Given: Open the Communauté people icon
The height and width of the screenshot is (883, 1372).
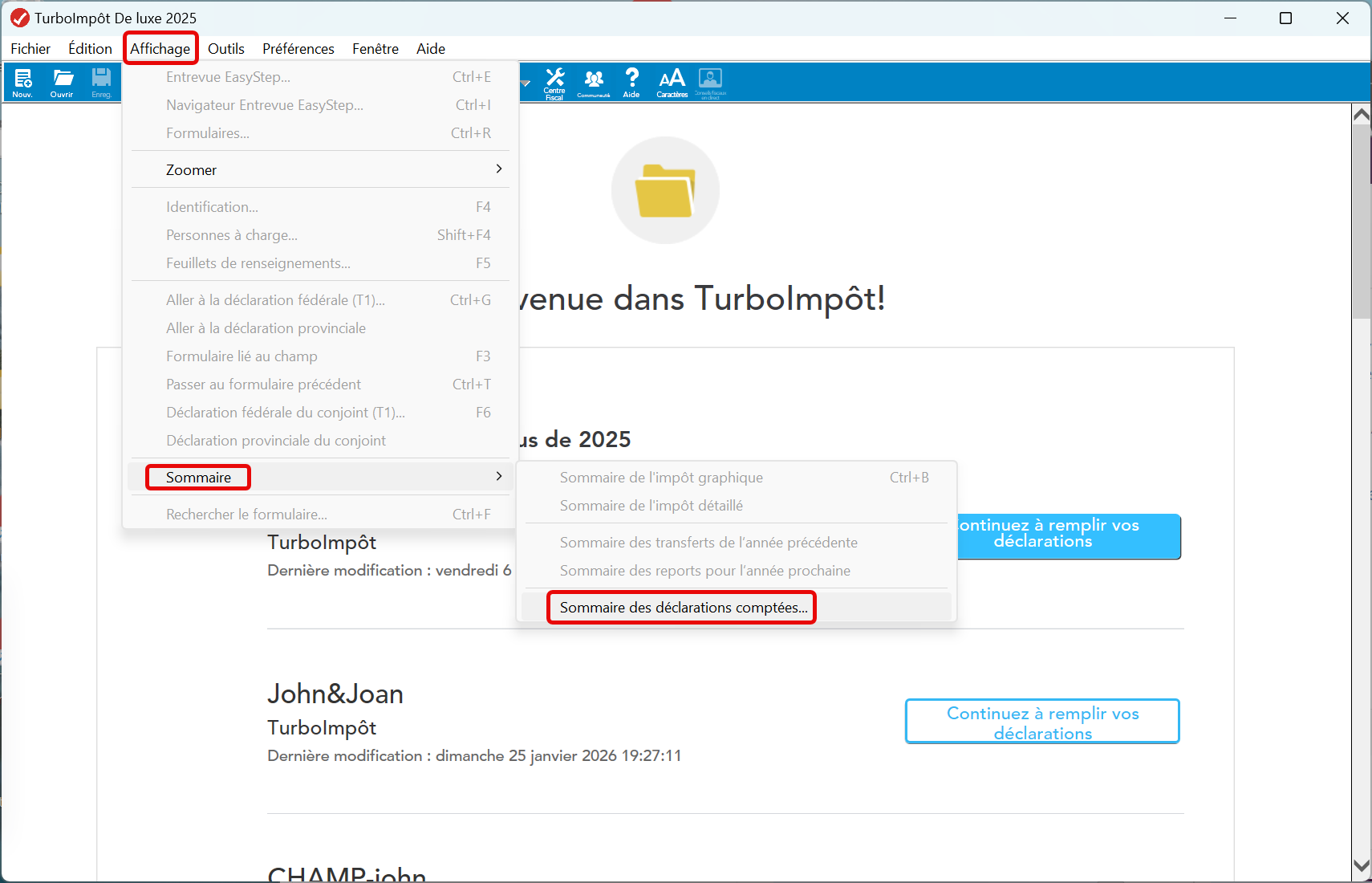Looking at the screenshot, I should tap(594, 83).
